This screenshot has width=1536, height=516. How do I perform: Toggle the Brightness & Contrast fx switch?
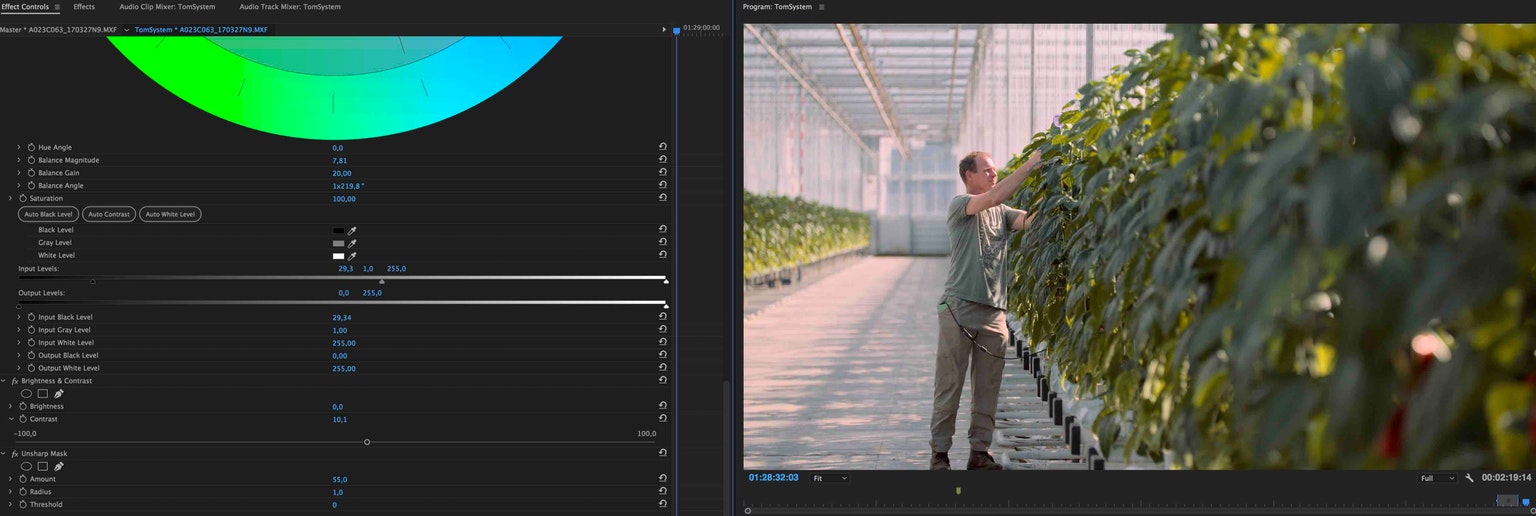pyautogui.click(x=14, y=381)
